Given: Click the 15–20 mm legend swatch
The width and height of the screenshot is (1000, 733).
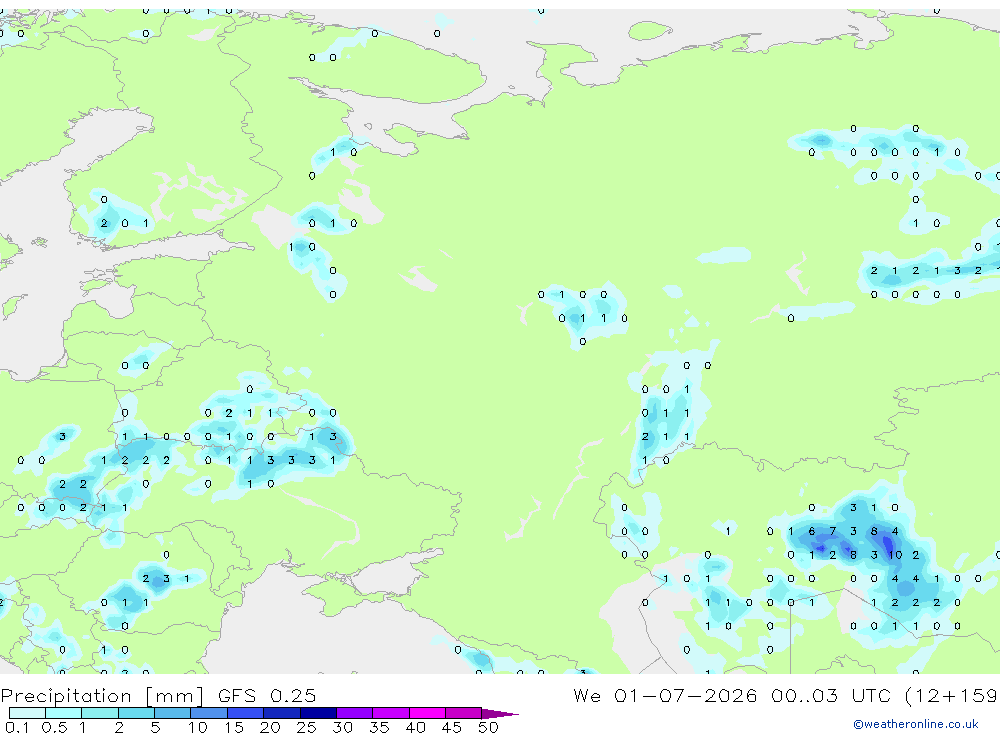Looking at the screenshot, I should [x=246, y=713].
